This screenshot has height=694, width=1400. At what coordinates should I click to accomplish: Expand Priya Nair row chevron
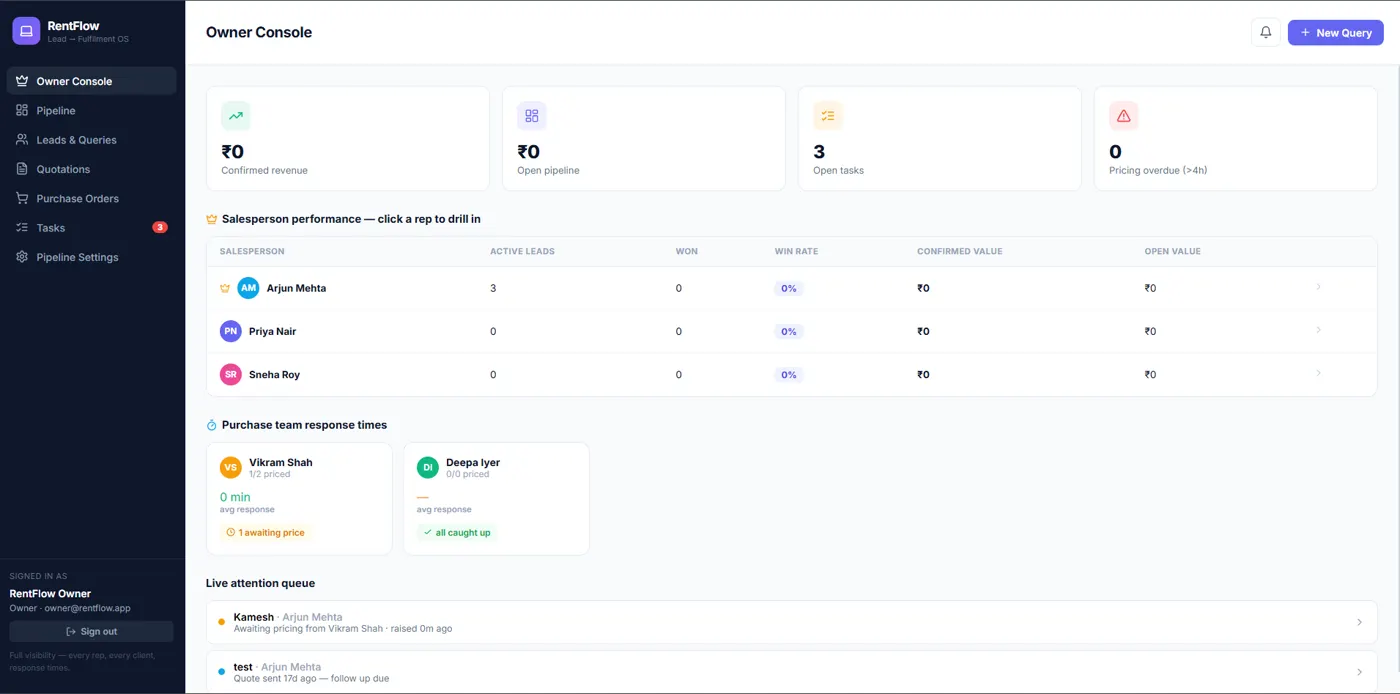tap(1318, 330)
